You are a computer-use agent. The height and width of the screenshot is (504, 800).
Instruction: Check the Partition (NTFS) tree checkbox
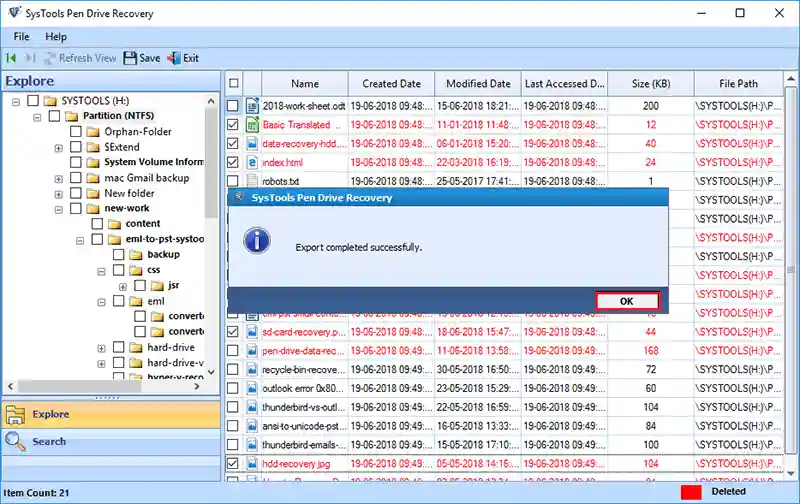54,116
